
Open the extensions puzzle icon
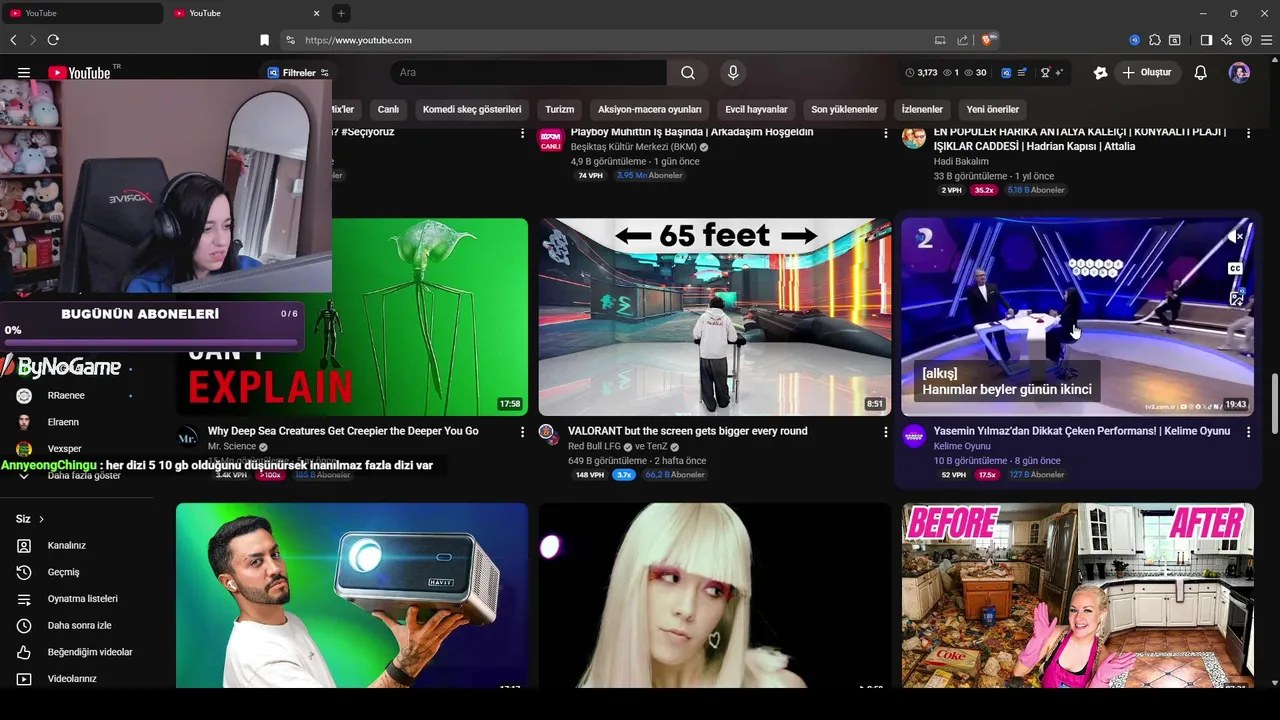[x=1155, y=40]
